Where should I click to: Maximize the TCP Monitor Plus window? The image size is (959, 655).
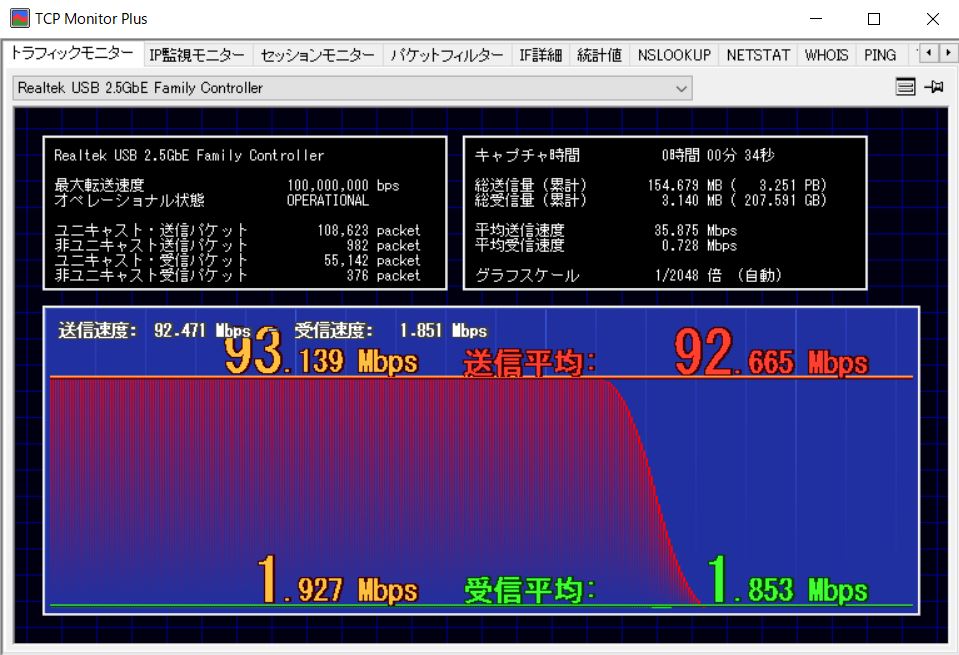click(x=874, y=18)
